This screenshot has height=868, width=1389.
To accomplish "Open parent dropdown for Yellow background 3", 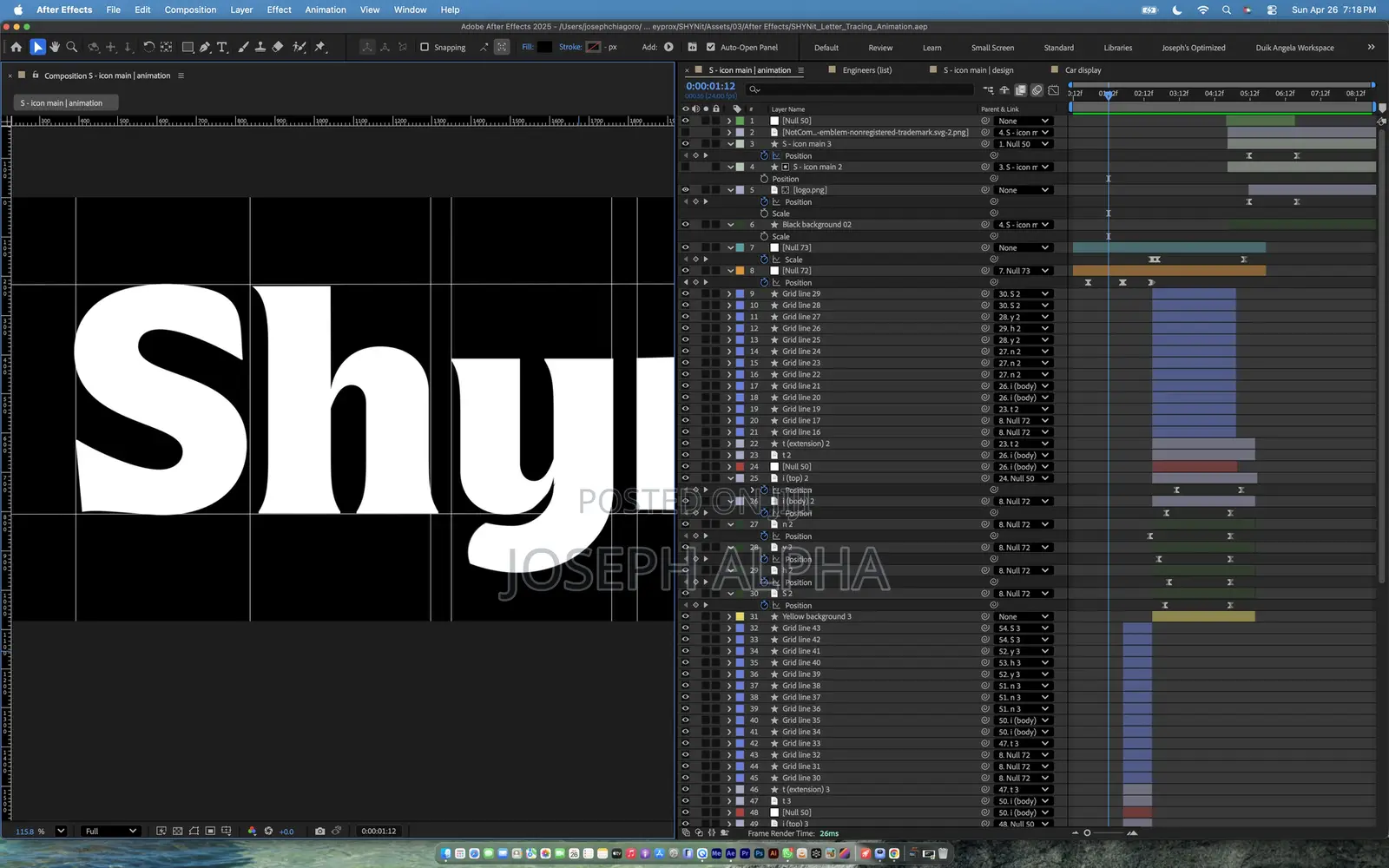I will (1024, 616).
